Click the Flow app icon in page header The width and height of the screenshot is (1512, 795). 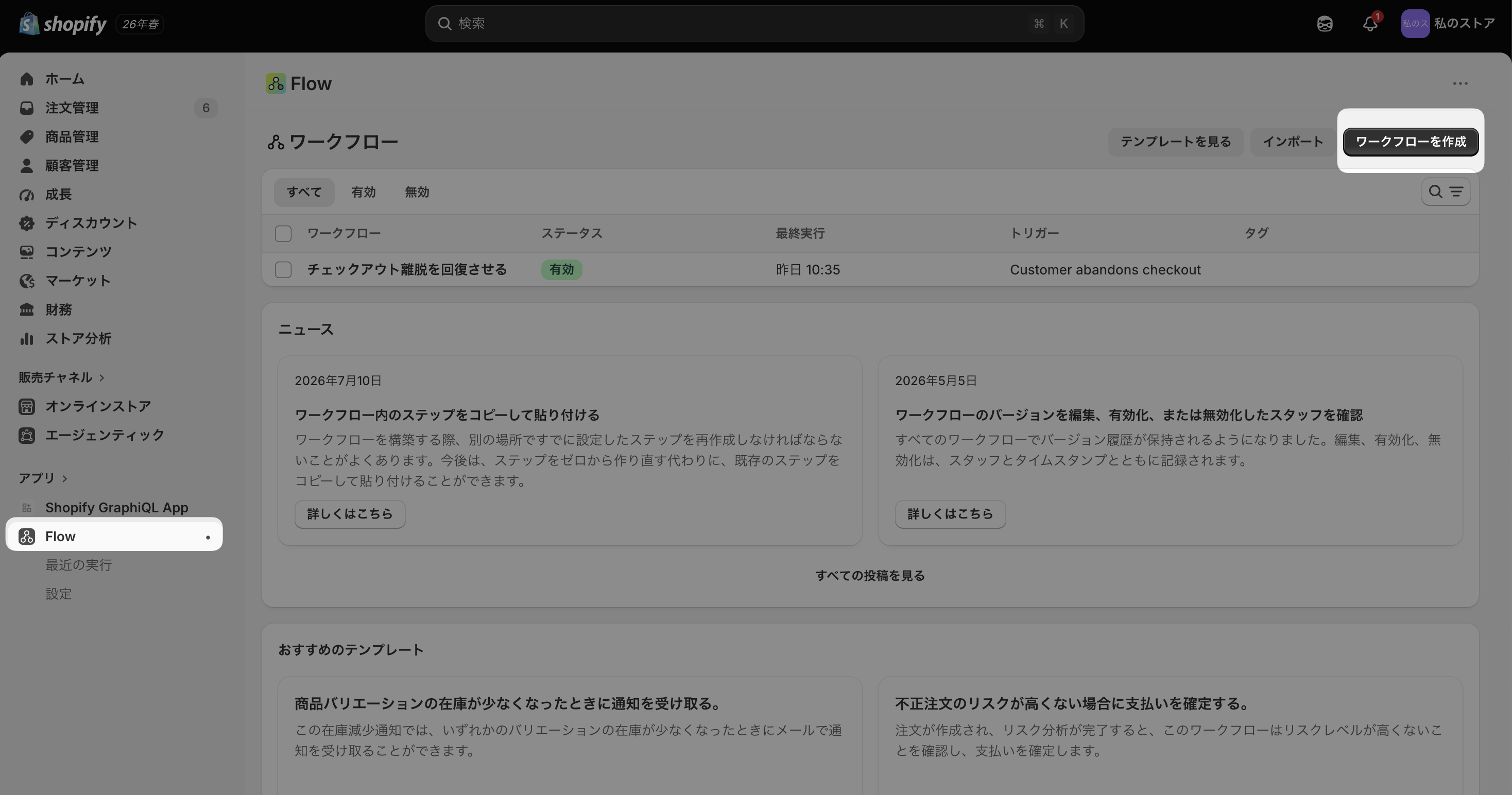click(276, 83)
